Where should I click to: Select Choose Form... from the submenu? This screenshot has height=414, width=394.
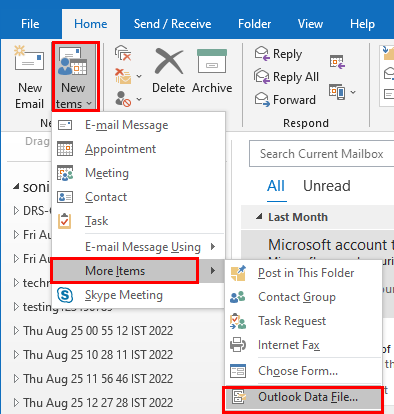(x=303, y=371)
